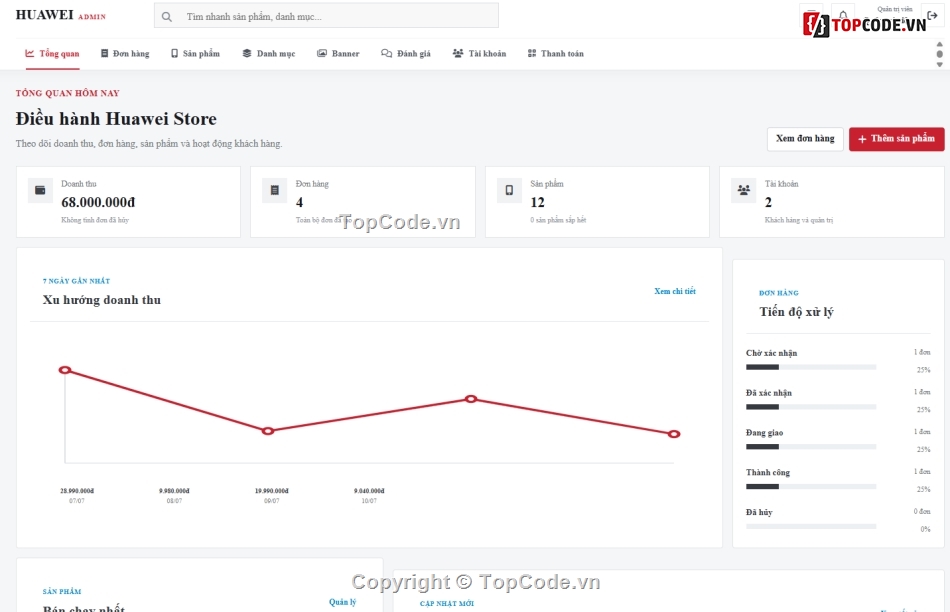This screenshot has height=612, width=950.
Task: Click the receipt icon on the Đơn hàng card
Action: pos(274,190)
